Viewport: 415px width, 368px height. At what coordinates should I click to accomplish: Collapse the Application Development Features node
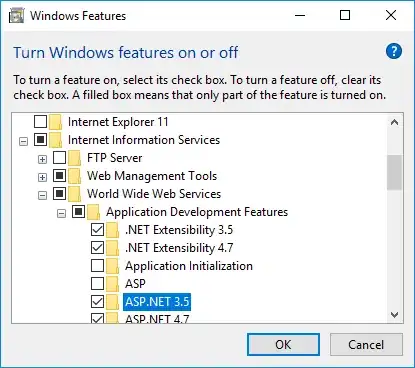pyautogui.click(x=61, y=213)
